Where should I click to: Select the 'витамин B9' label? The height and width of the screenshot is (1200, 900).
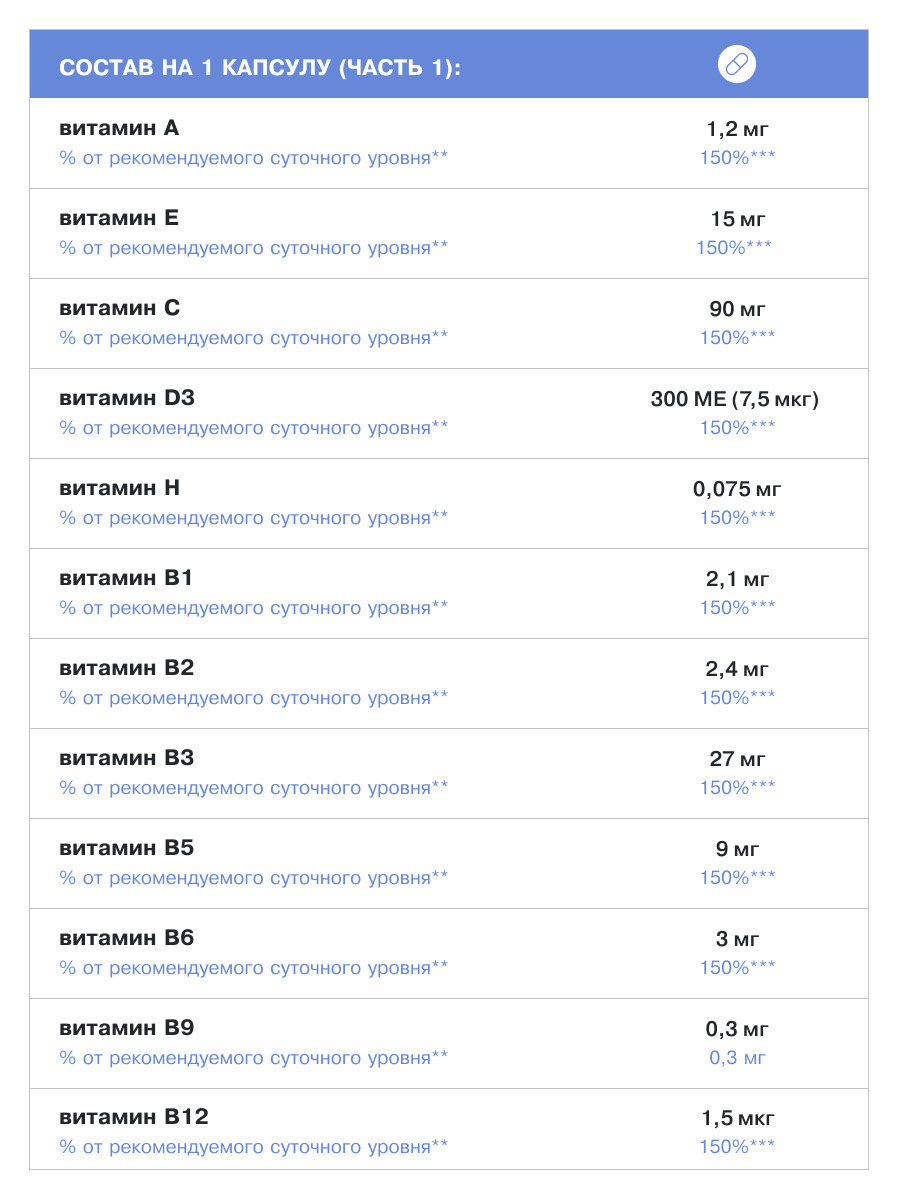[x=126, y=1028]
